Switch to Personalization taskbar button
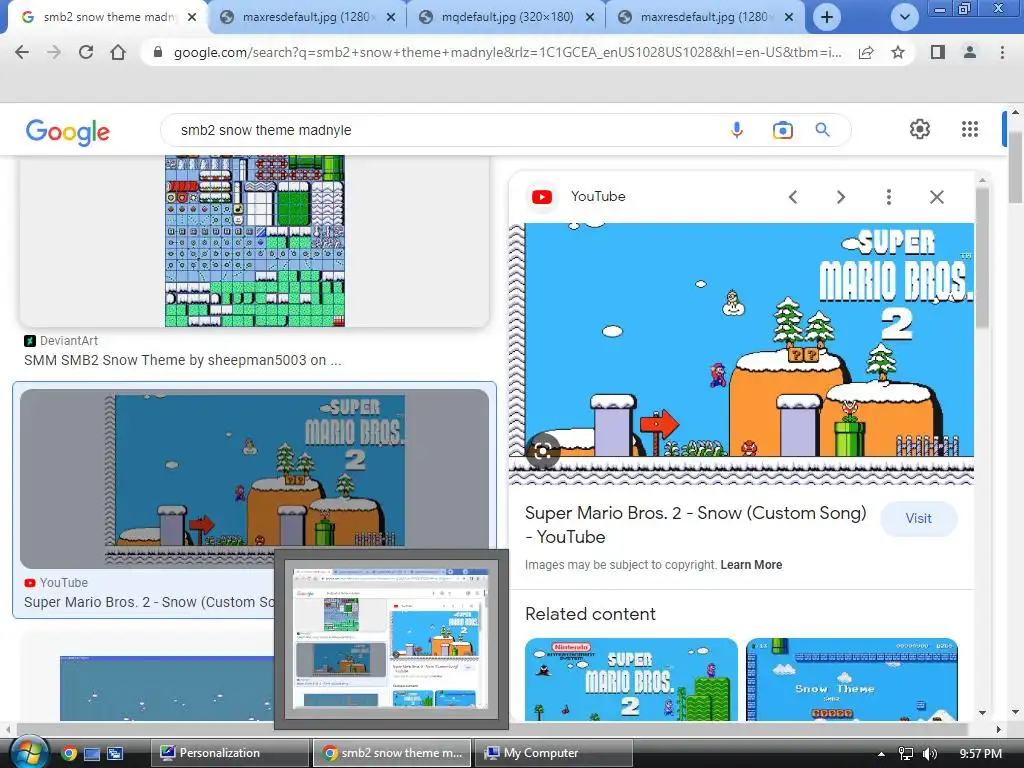 230,753
